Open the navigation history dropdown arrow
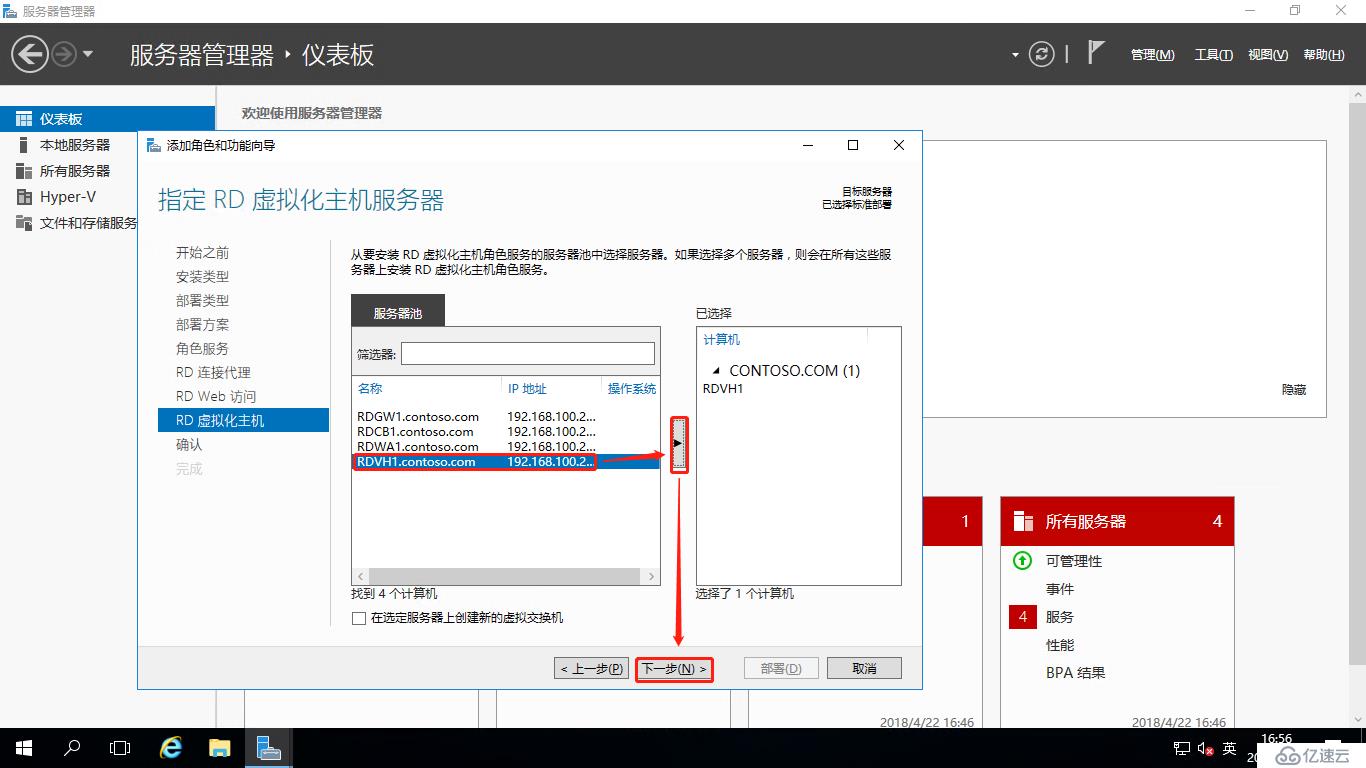 tap(88, 54)
